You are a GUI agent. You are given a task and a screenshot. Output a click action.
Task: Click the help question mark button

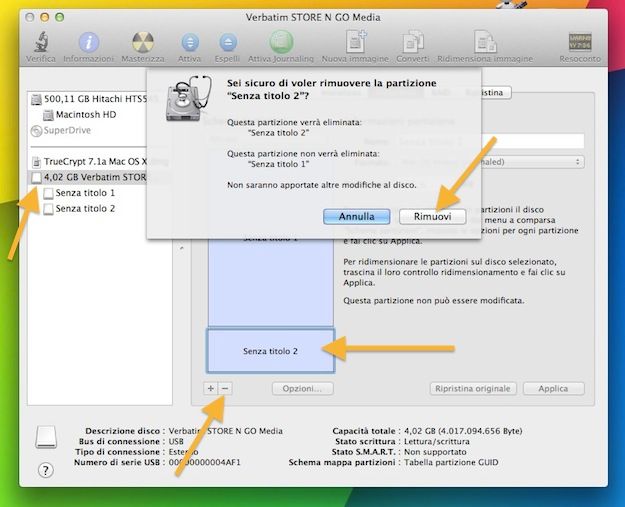45,470
